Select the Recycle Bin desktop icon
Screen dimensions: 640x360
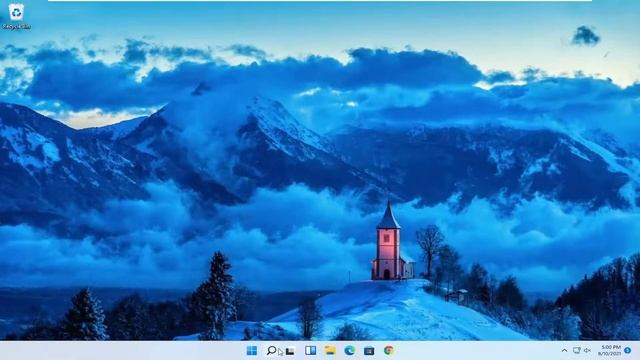coord(16,16)
